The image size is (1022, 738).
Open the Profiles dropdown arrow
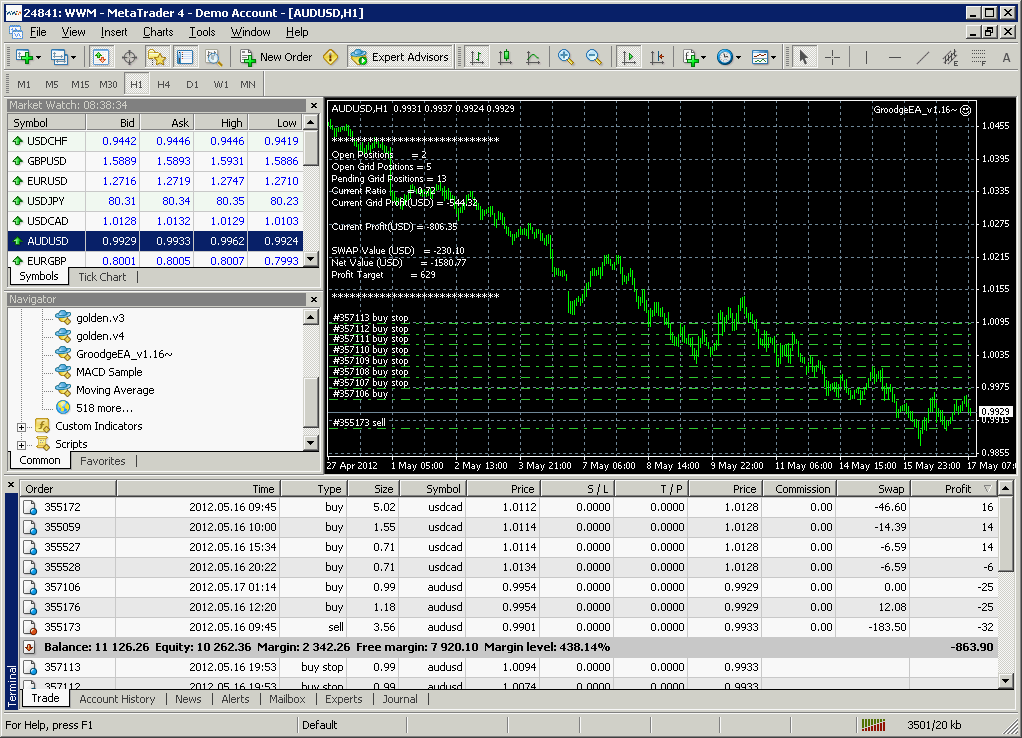(73, 57)
